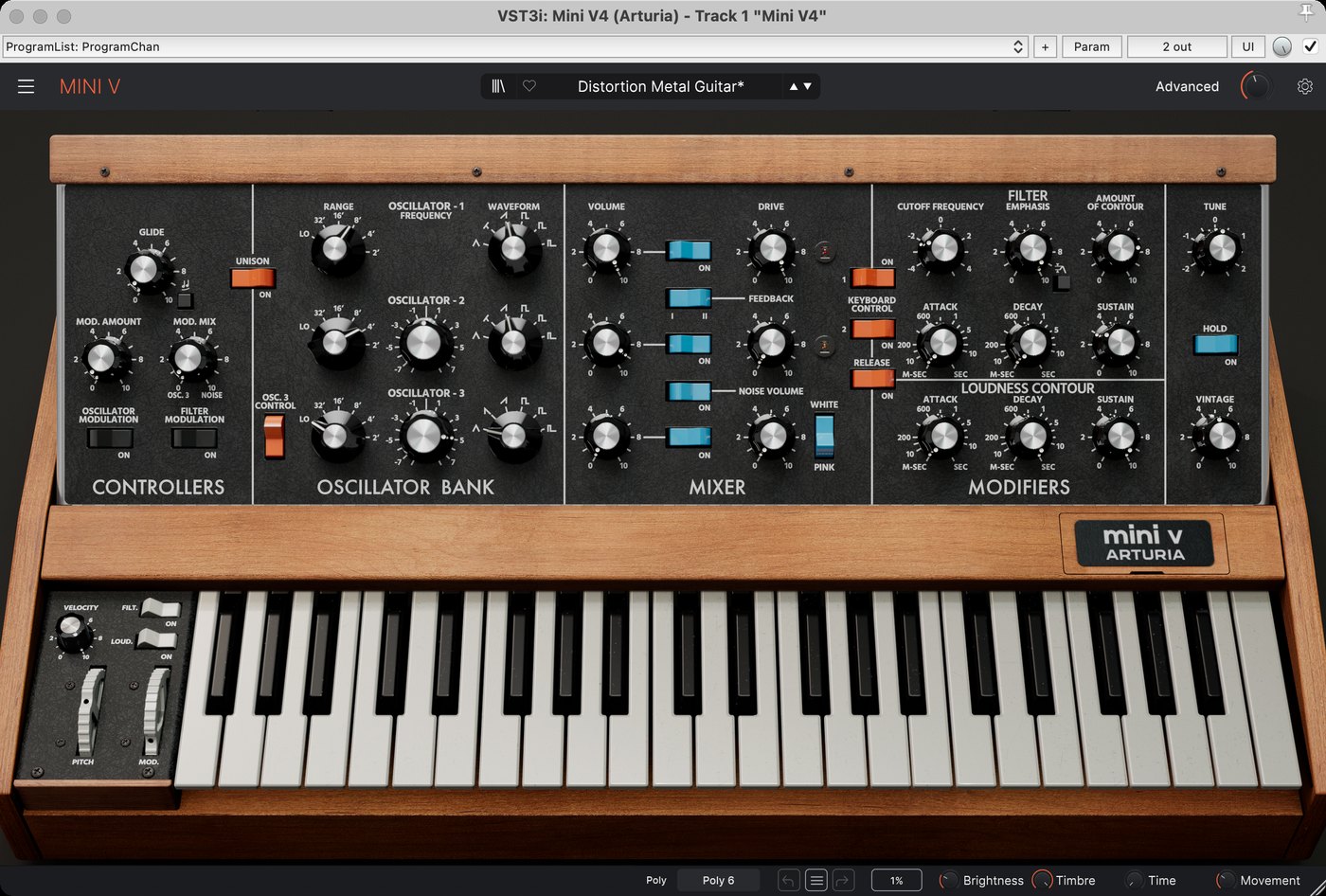Click the window resize handle corner
1326x896 pixels.
click(1318, 888)
